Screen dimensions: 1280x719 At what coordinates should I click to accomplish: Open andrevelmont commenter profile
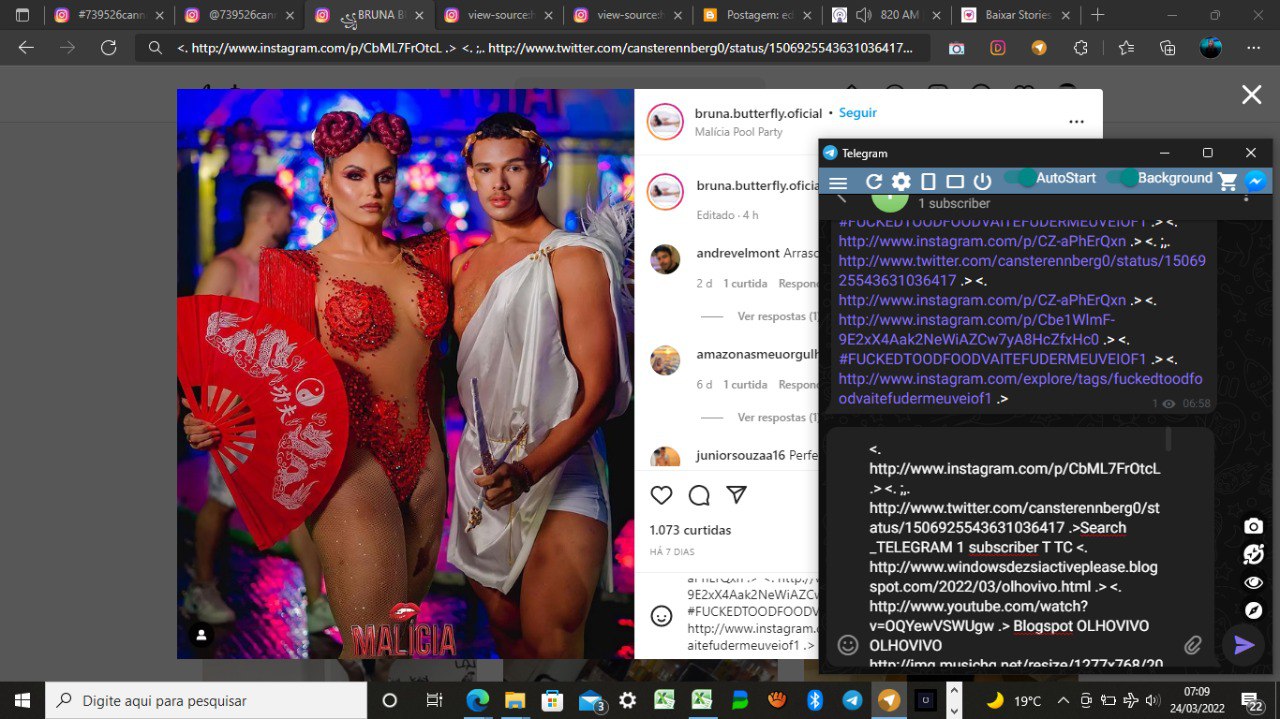[x=739, y=254]
